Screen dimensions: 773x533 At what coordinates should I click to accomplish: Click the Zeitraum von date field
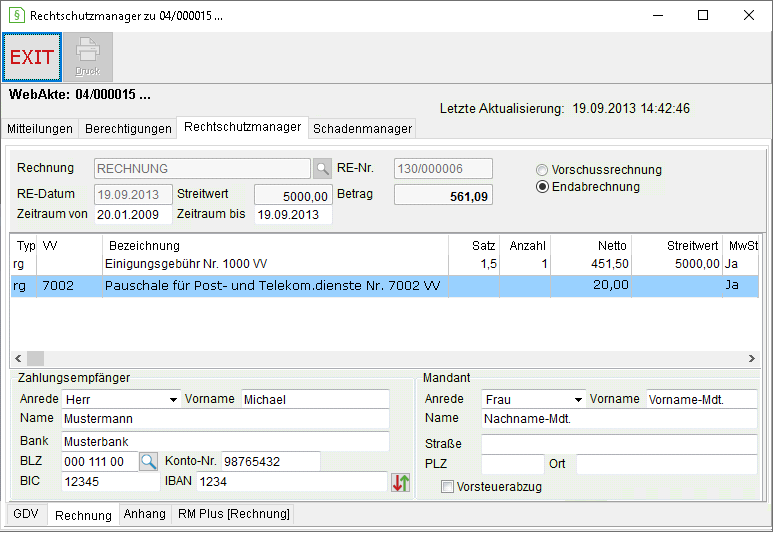pyautogui.click(x=133, y=215)
